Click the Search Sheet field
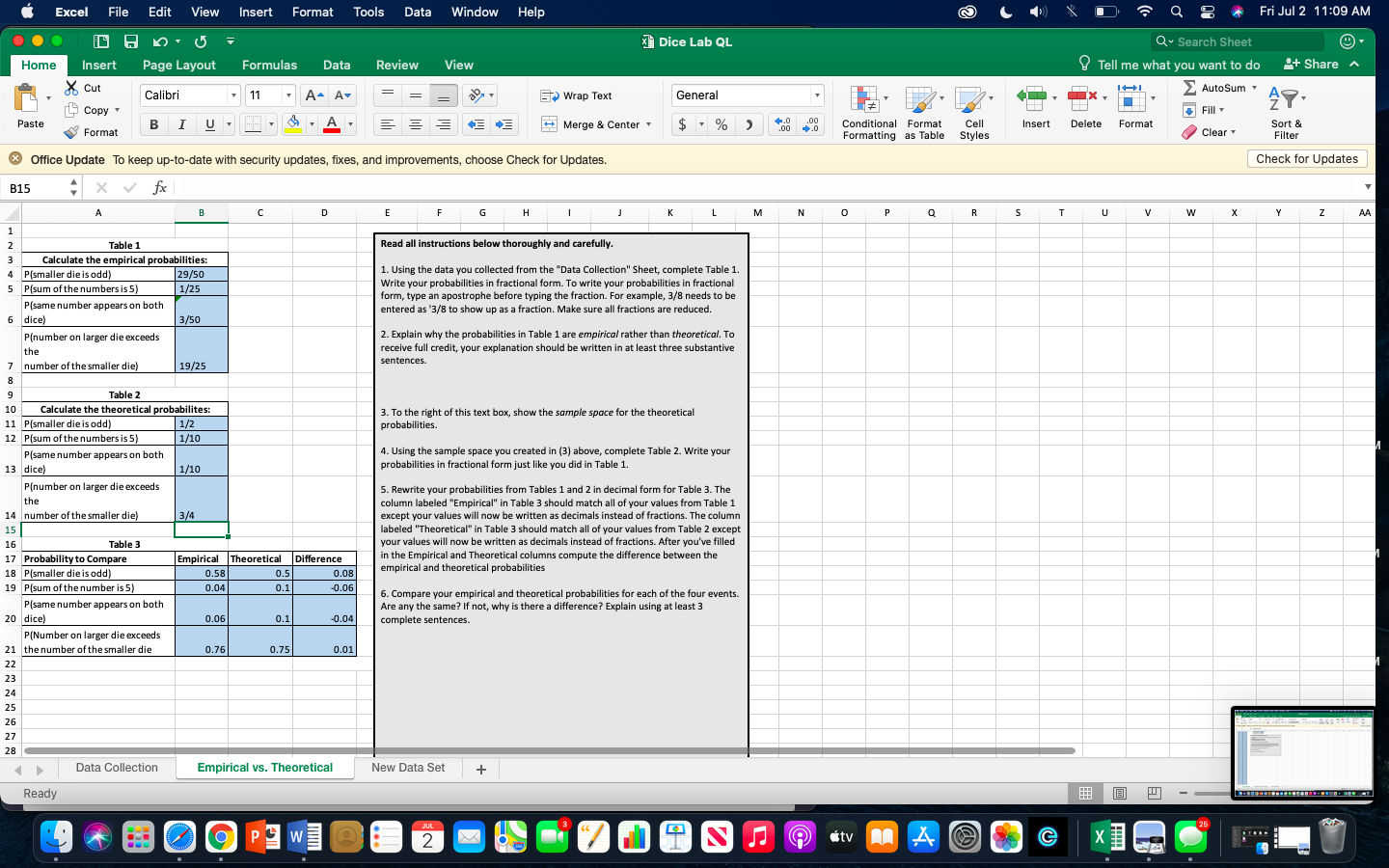Image resolution: width=1389 pixels, height=868 pixels. (x=1239, y=41)
